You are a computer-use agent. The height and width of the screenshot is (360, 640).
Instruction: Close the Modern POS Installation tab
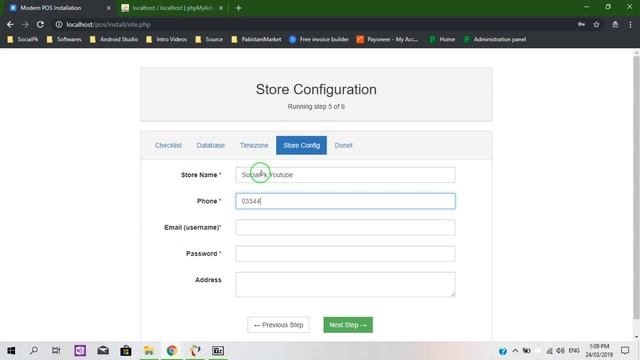click(109, 8)
